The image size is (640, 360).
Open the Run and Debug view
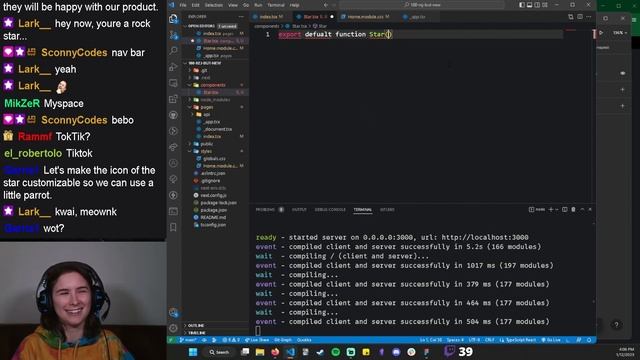coord(173,67)
